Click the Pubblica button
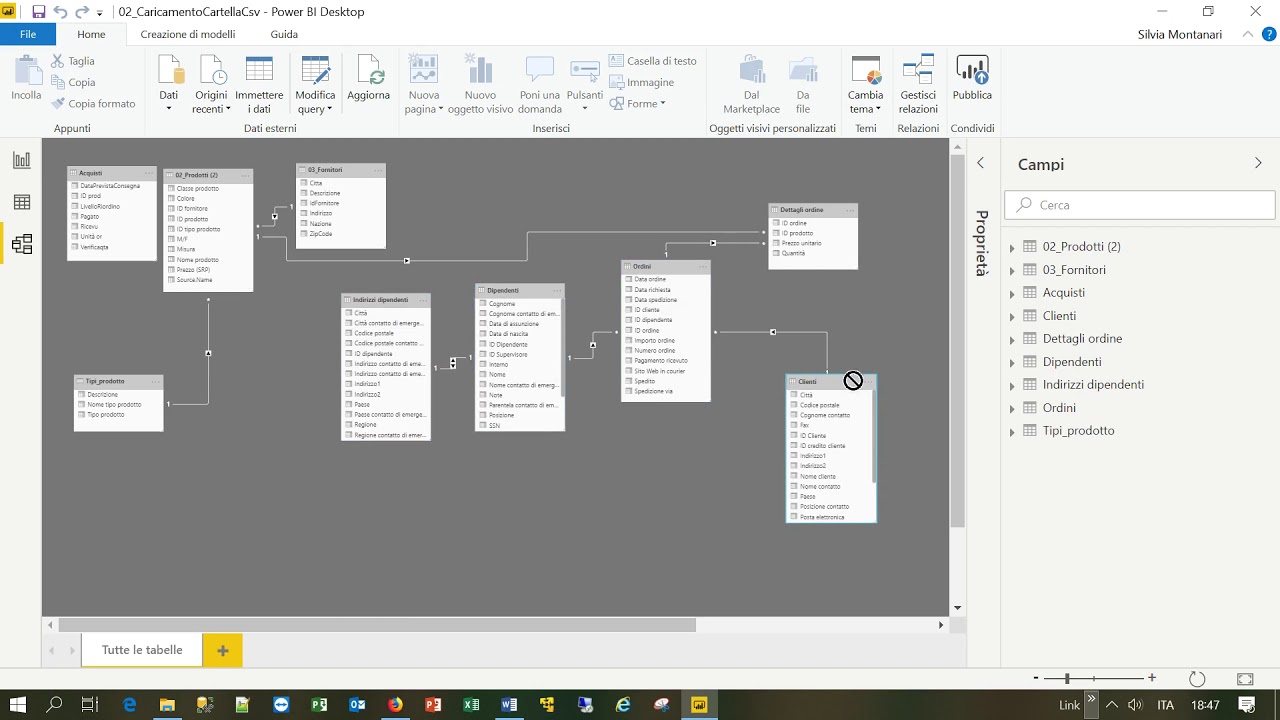1280x720 pixels. click(972, 78)
